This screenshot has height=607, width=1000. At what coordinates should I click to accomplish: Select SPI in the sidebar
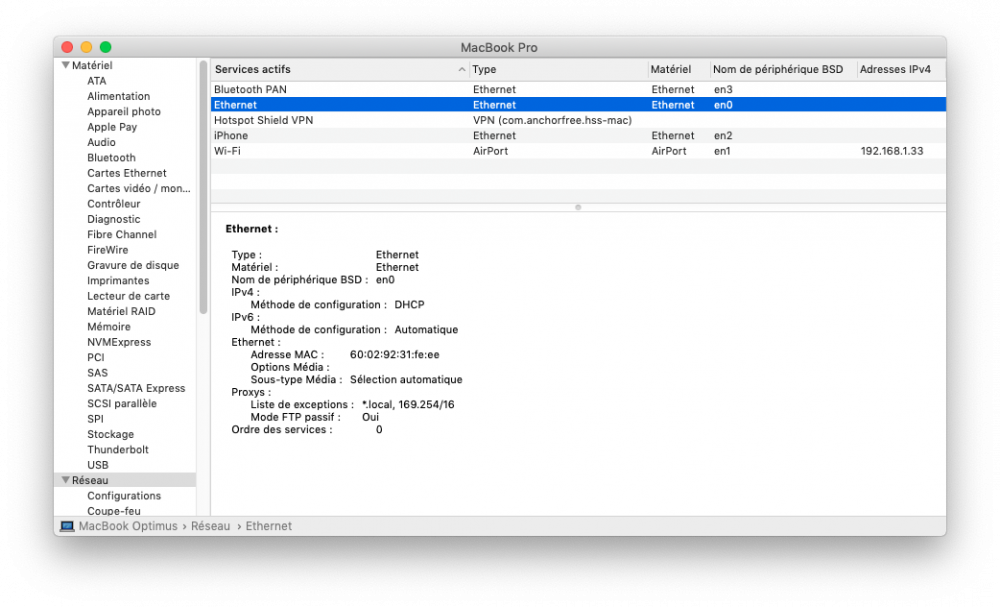click(x=96, y=419)
